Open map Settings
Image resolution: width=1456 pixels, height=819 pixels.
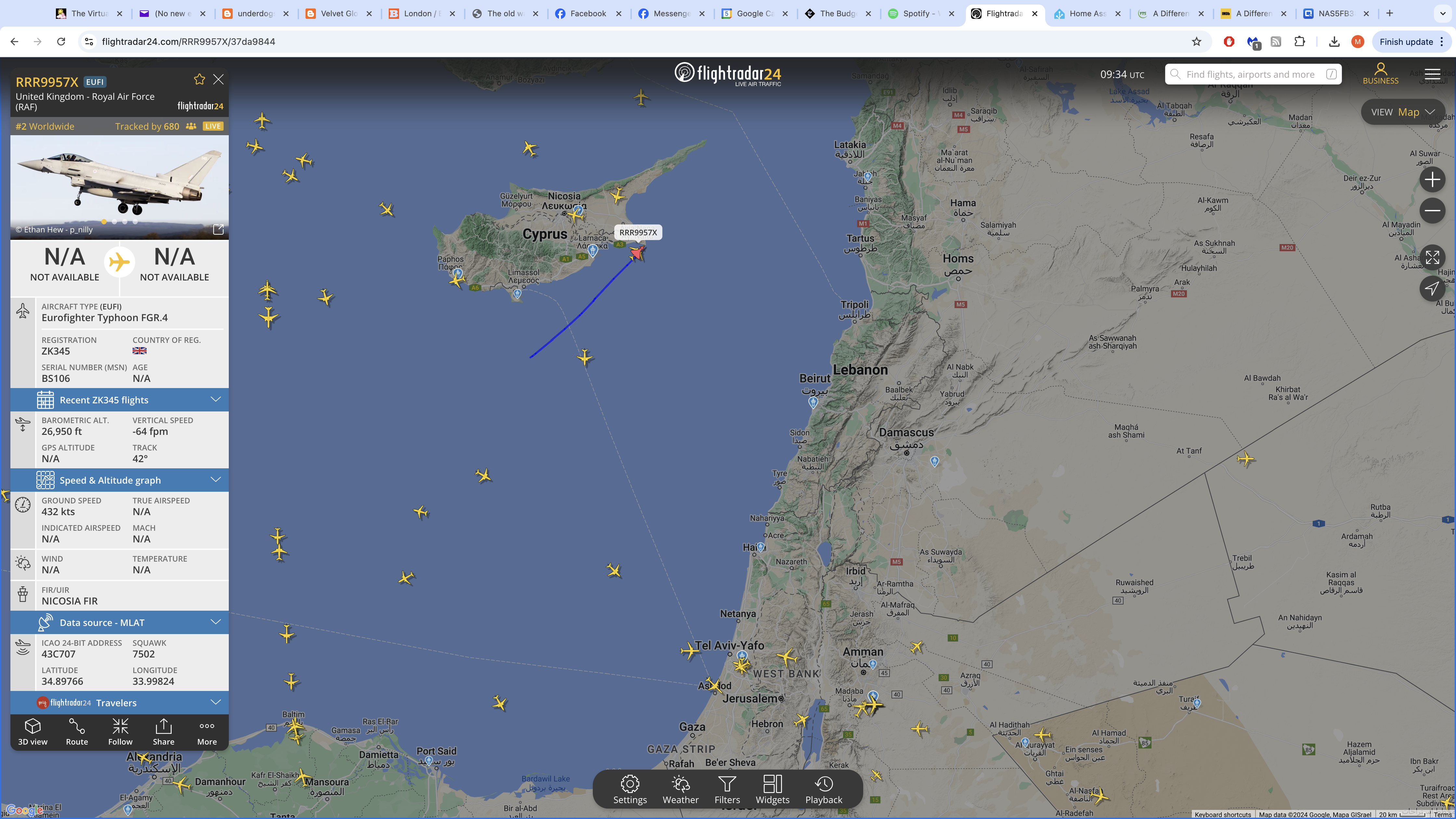tap(630, 789)
